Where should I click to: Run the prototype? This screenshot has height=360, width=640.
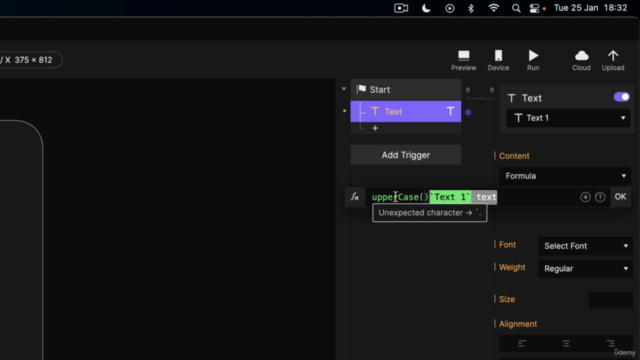(x=533, y=60)
